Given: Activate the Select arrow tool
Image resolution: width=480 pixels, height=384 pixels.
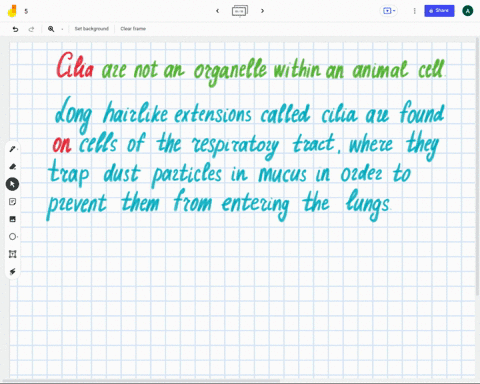Looking at the screenshot, I should coord(12,184).
